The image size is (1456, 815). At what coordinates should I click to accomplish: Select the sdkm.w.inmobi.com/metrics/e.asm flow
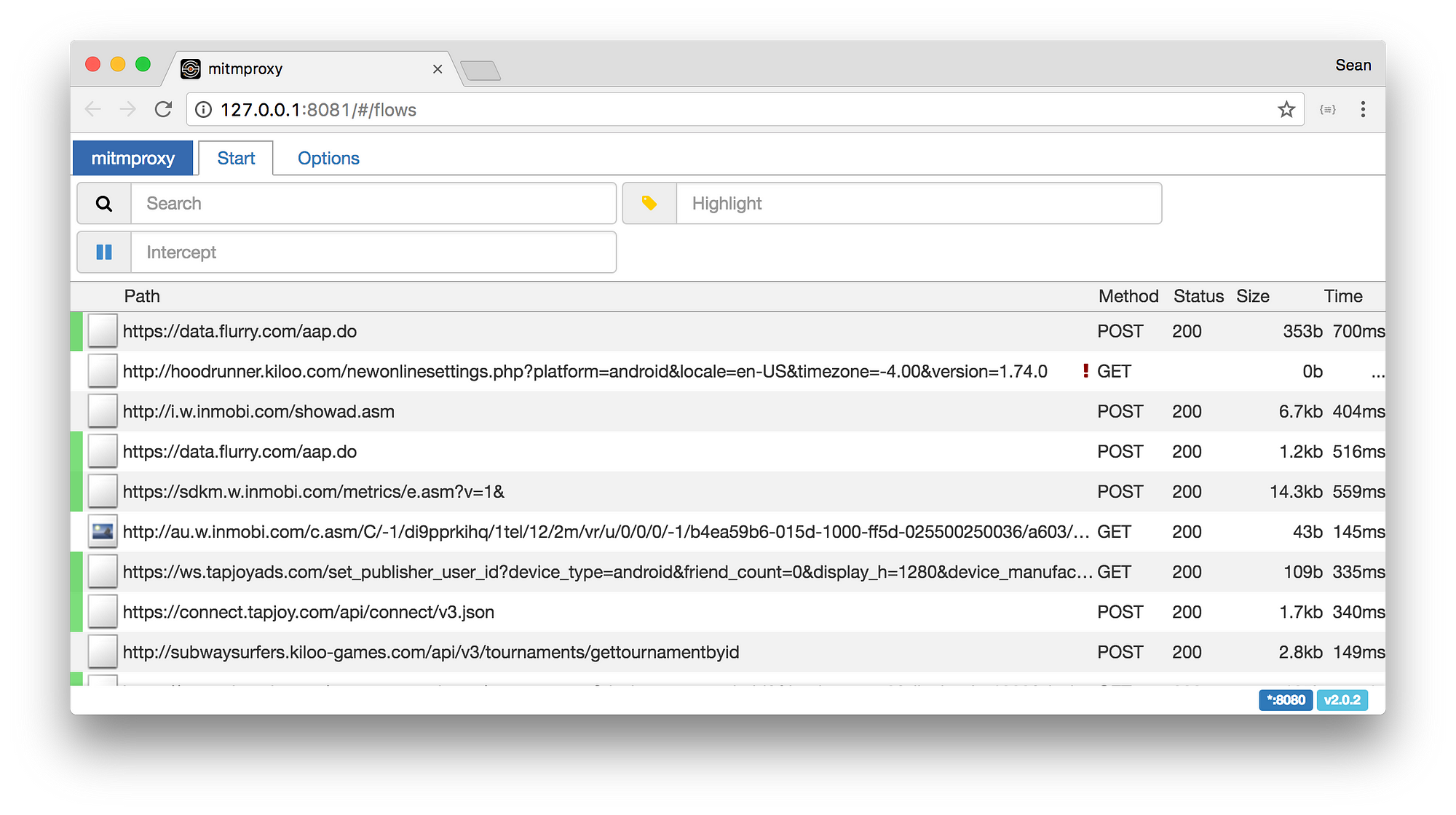(x=728, y=492)
